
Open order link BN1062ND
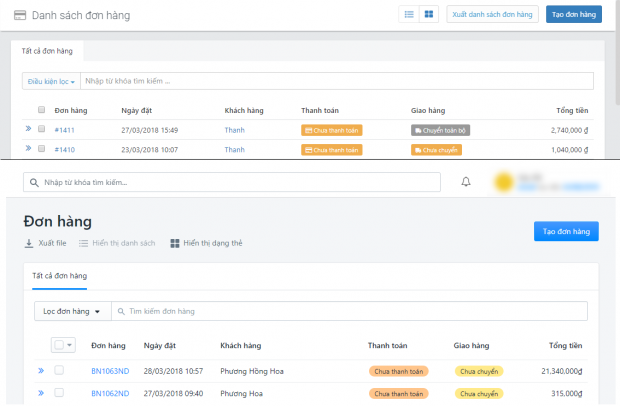pyautogui.click(x=109, y=393)
